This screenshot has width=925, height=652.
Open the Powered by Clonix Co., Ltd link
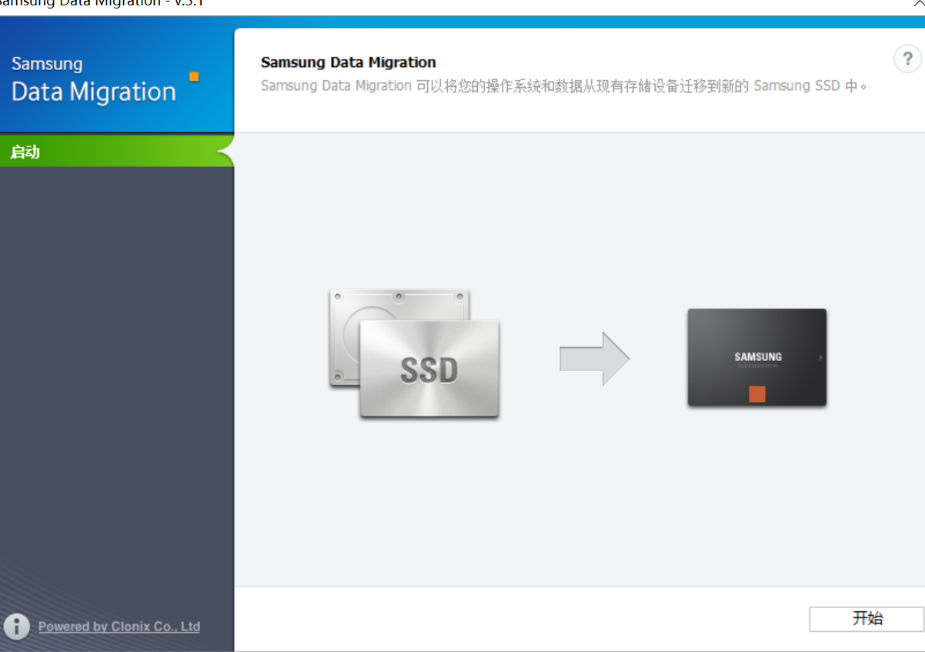119,627
